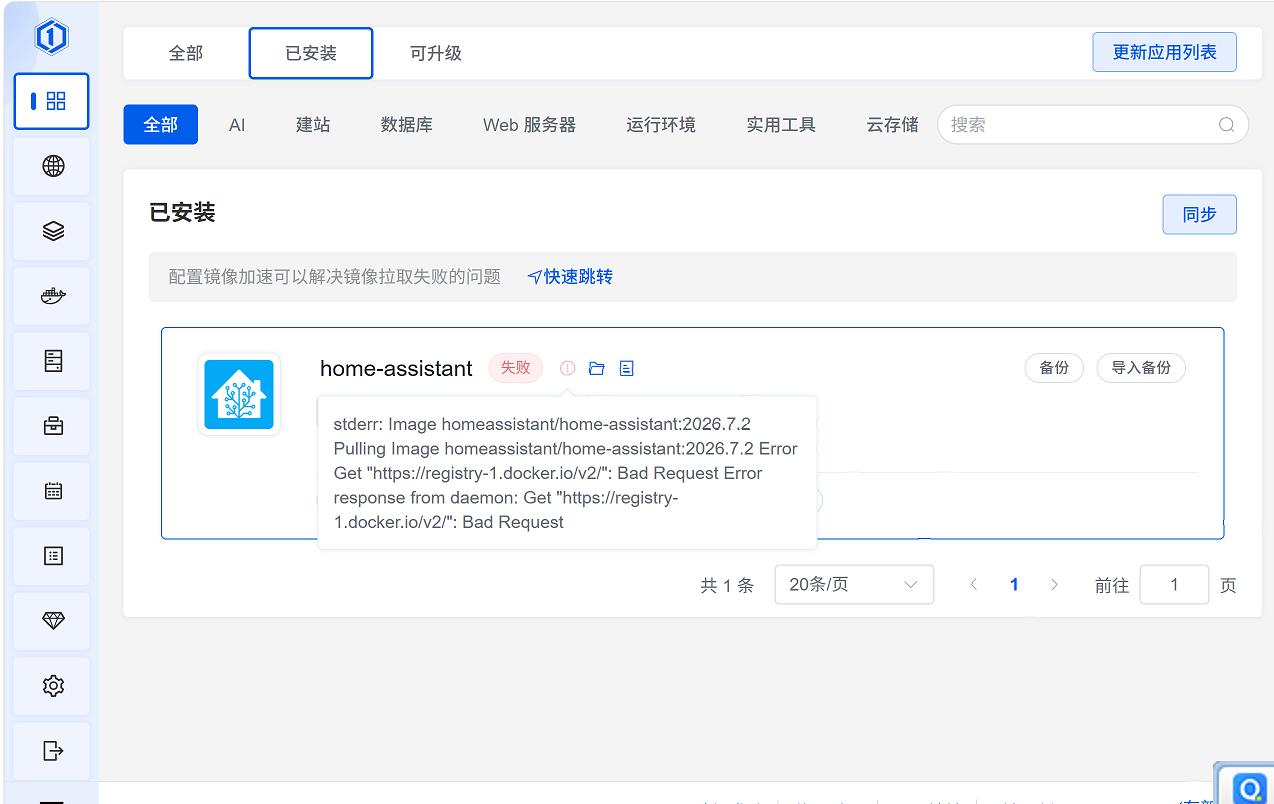Click the home-assistant app name
This screenshot has height=804, width=1274.
coord(396,368)
